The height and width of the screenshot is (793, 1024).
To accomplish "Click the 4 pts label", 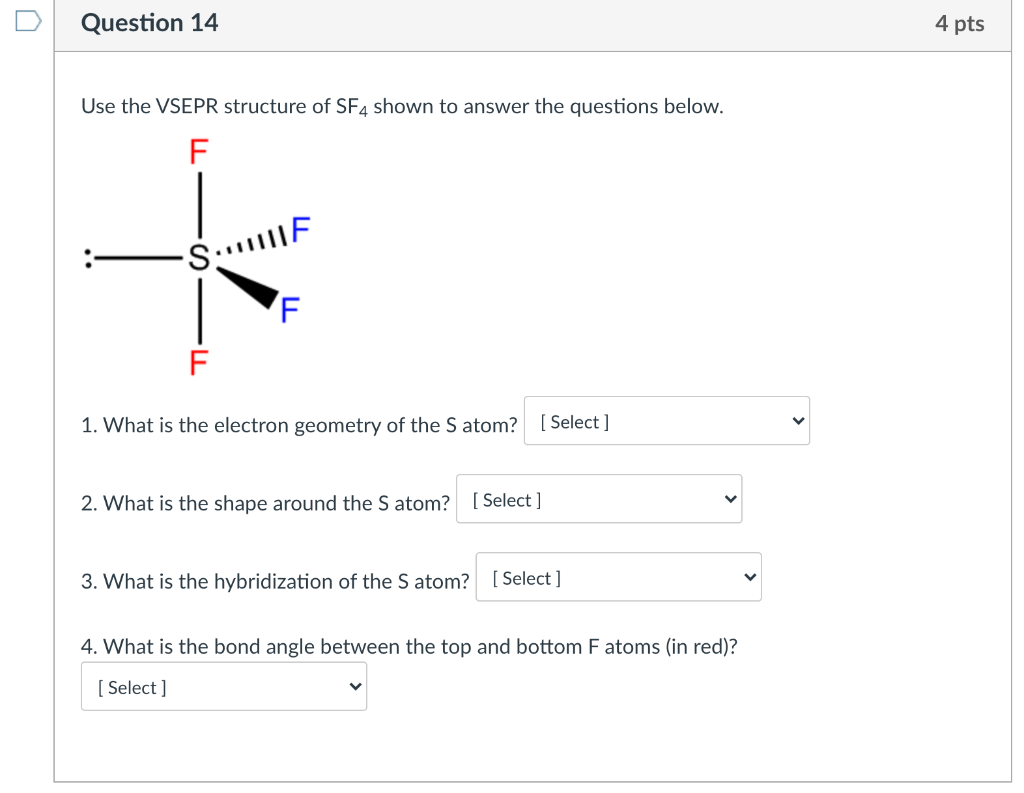I will click(959, 23).
